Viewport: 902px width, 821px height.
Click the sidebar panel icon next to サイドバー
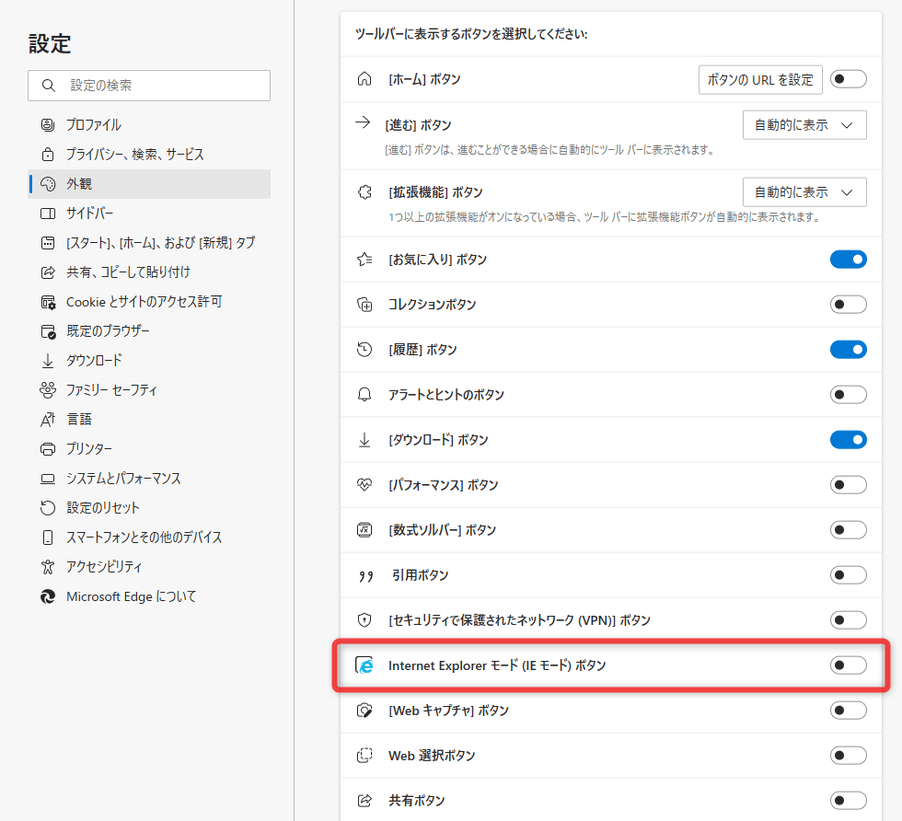pos(48,213)
